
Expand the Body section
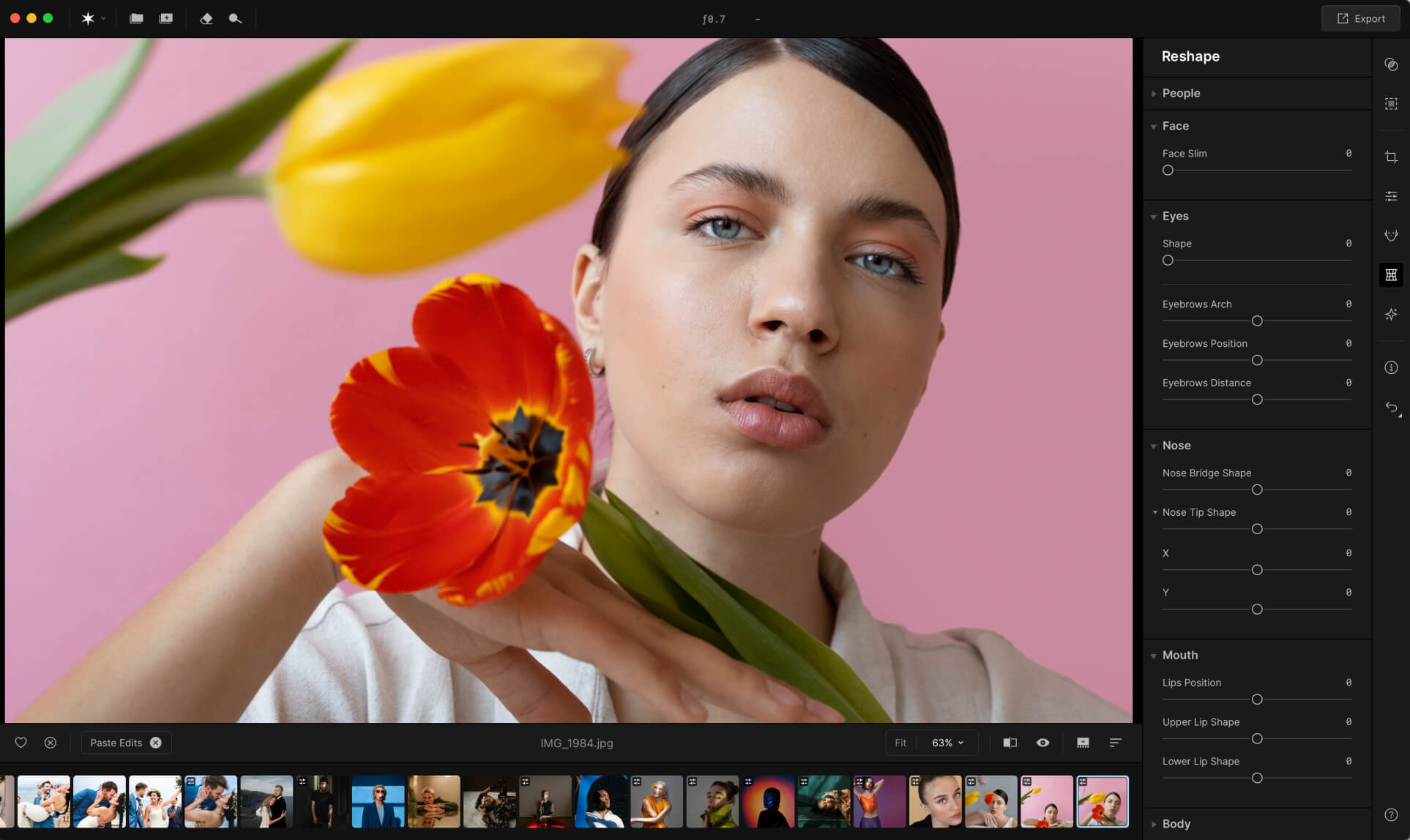click(x=1154, y=825)
